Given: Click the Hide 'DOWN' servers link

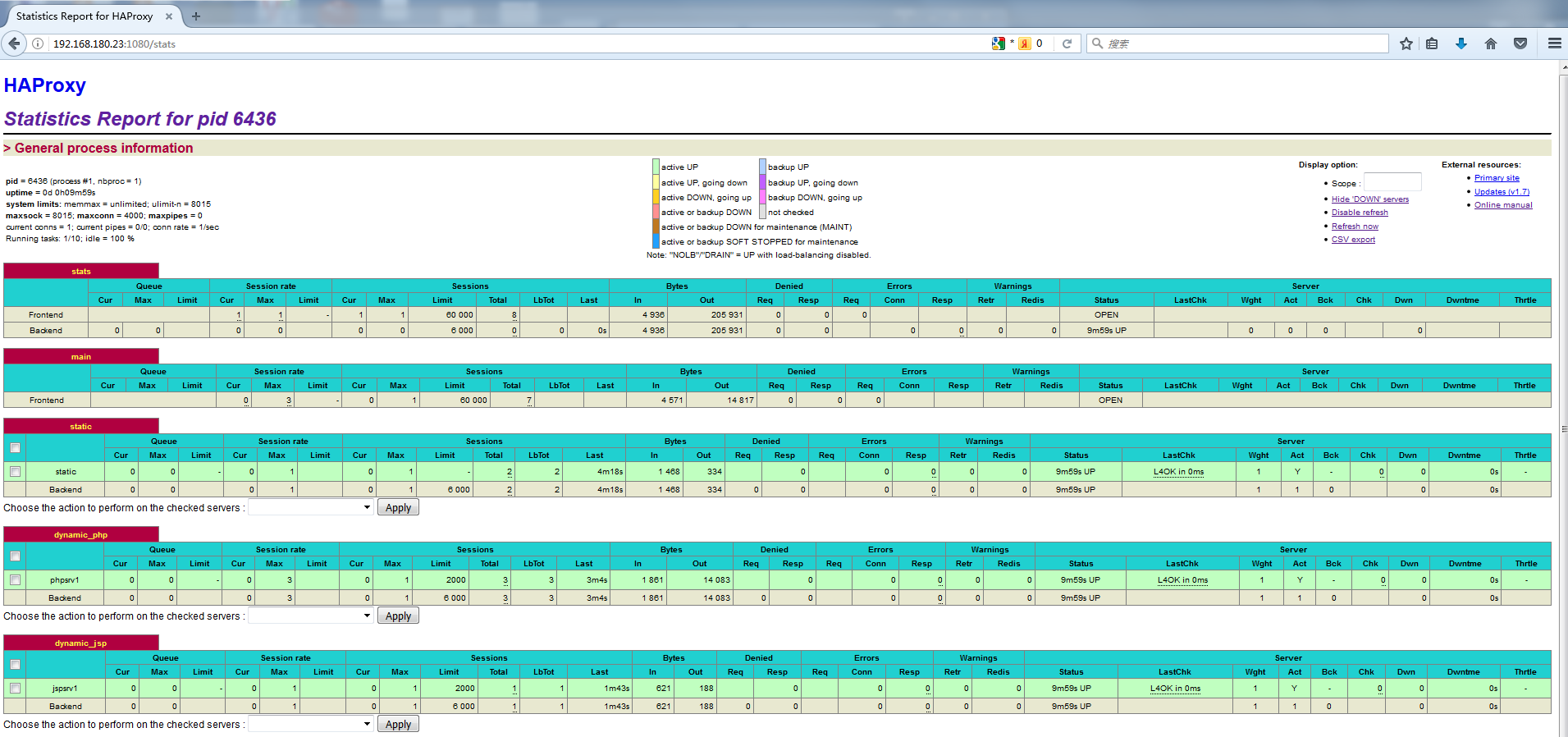Looking at the screenshot, I should (x=1370, y=199).
